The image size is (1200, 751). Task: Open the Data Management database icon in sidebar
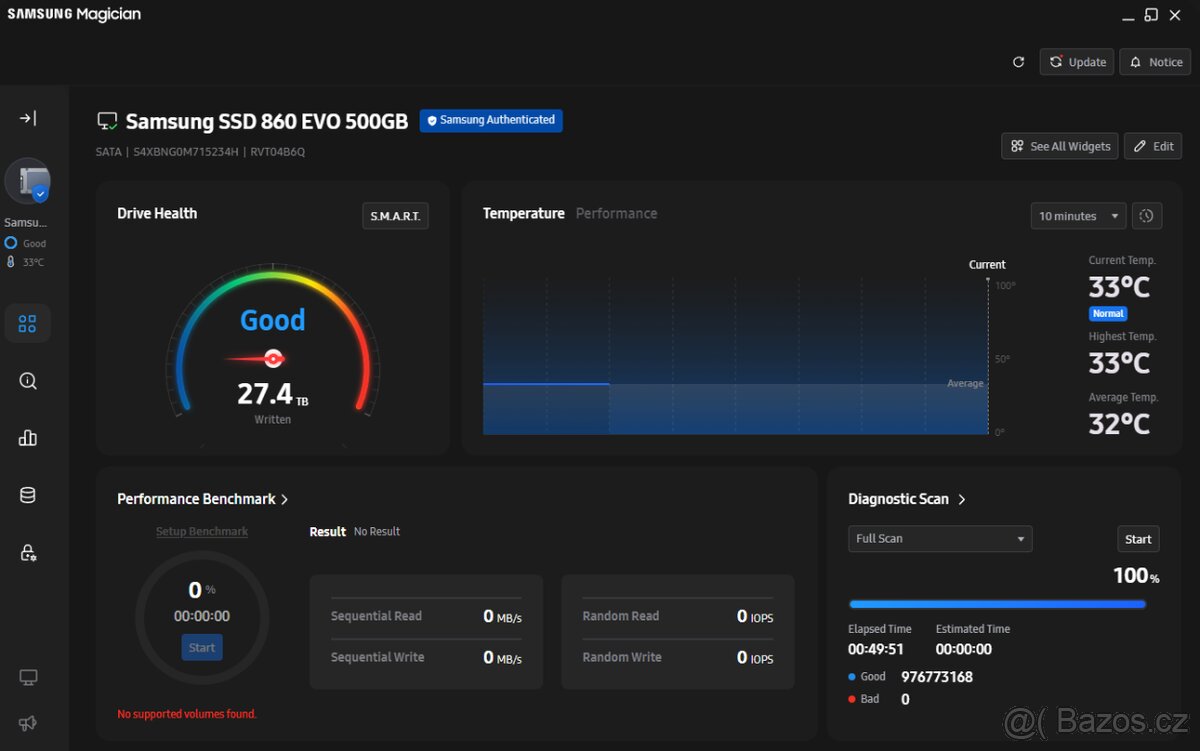coord(28,495)
